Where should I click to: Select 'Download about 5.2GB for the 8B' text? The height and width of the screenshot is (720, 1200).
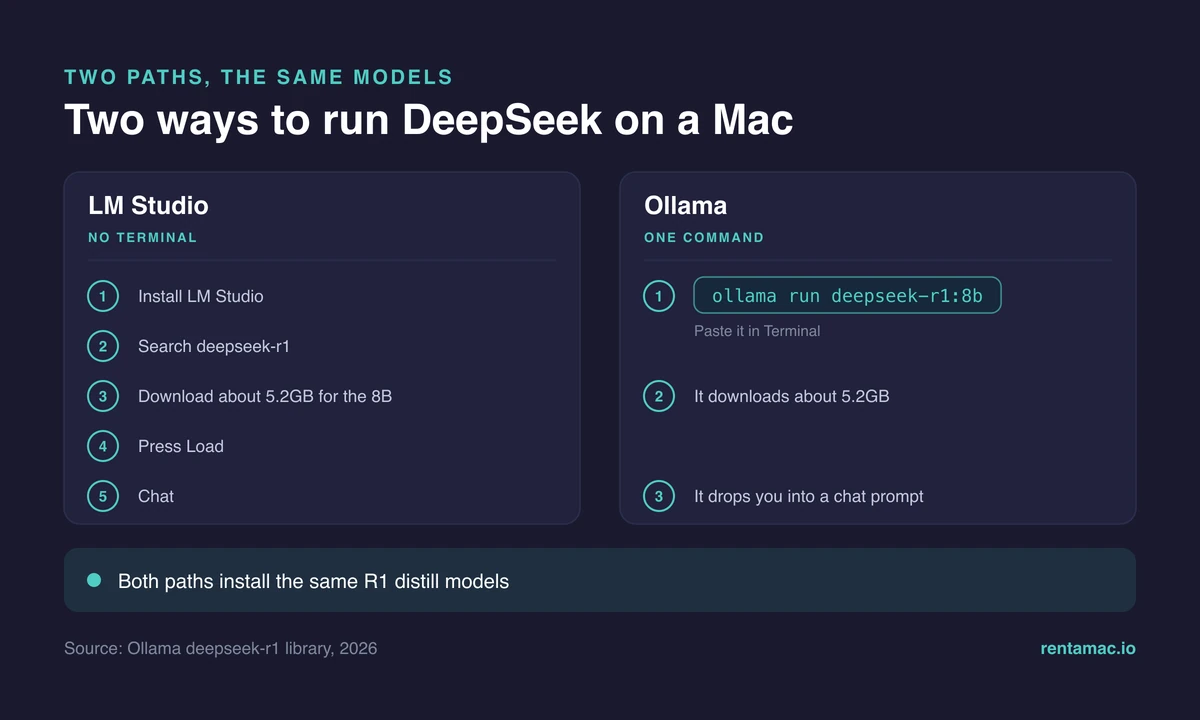(x=265, y=396)
